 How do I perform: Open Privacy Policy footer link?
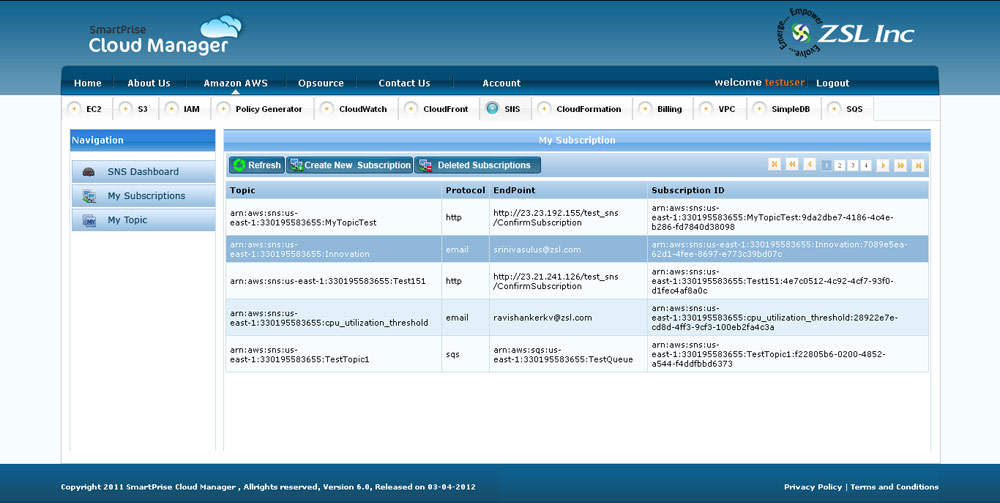tap(813, 486)
